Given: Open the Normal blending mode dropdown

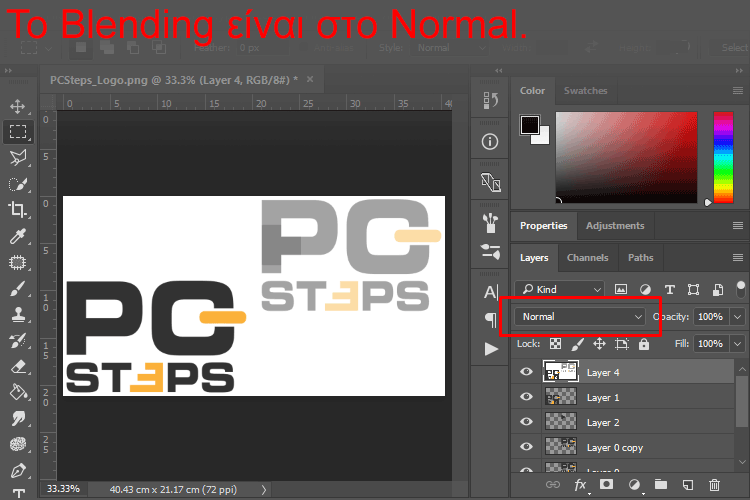Looking at the screenshot, I should coord(580,317).
